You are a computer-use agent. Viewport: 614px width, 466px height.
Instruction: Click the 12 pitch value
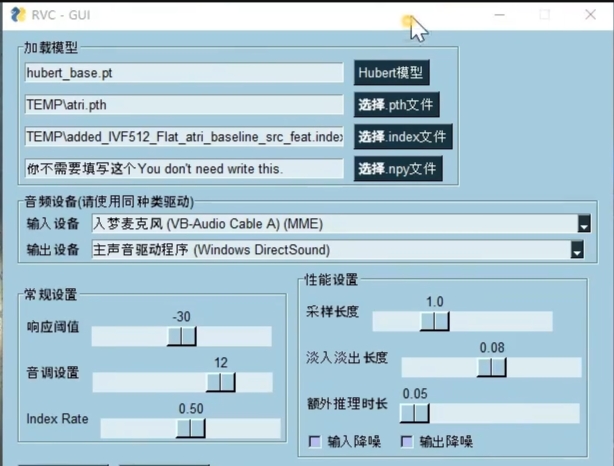221,363
